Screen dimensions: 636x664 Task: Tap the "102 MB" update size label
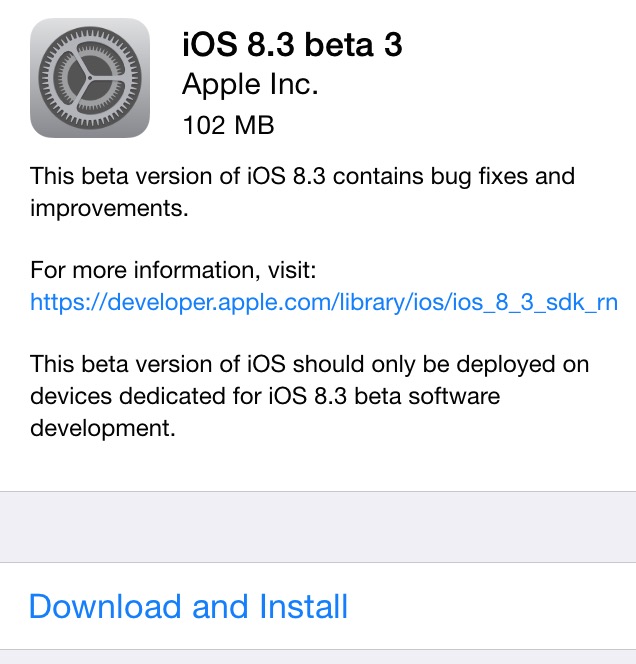point(228,125)
